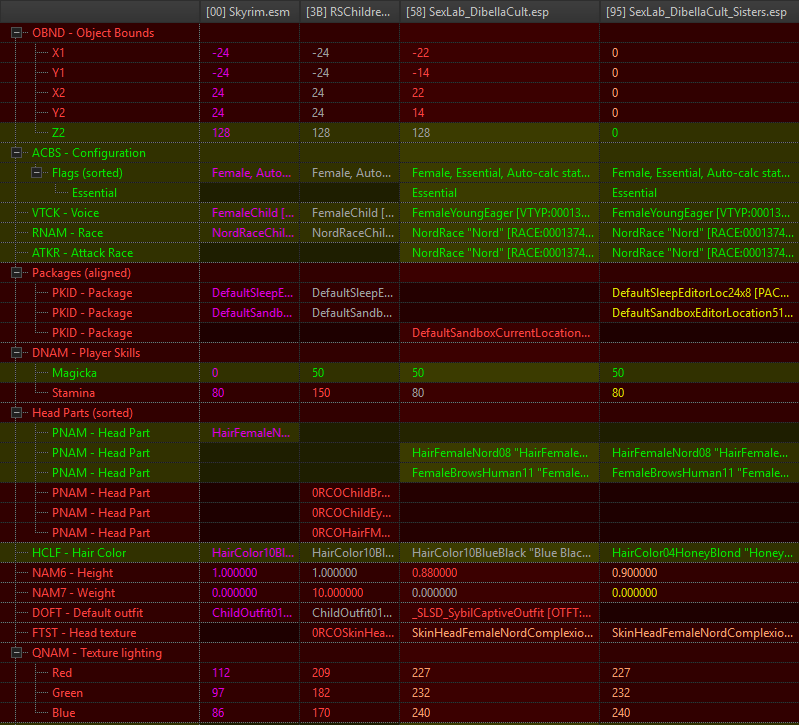Select the Blue texture lighting row label
This screenshot has height=725, width=799.
tap(63, 713)
